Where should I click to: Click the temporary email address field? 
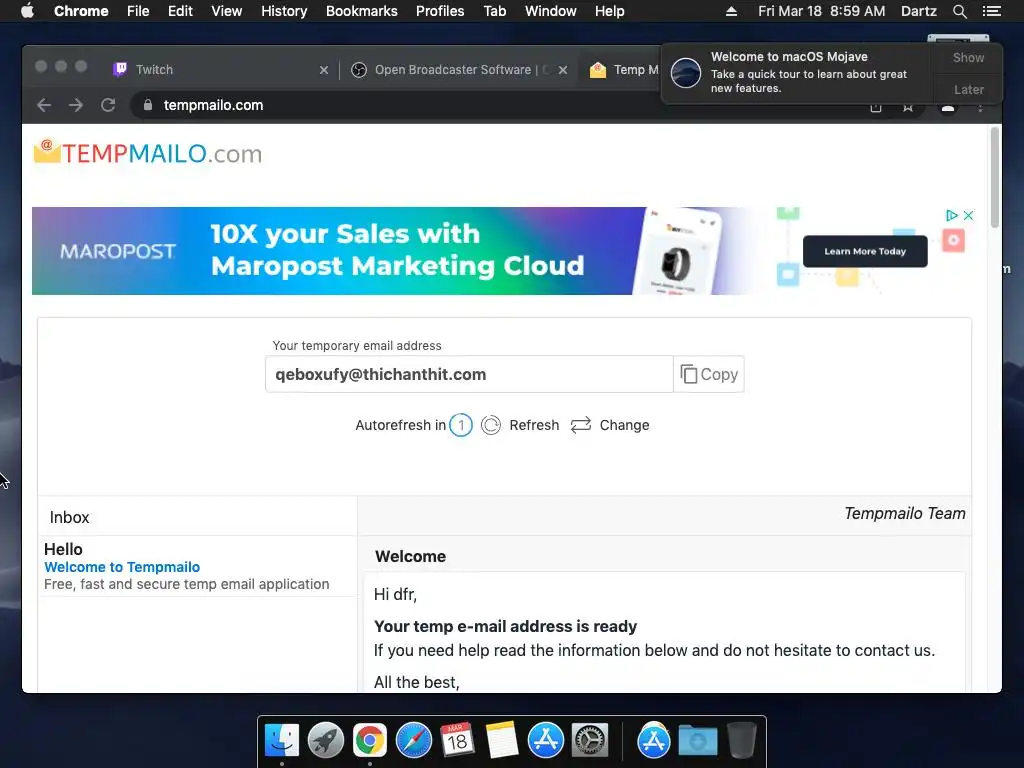click(x=469, y=374)
